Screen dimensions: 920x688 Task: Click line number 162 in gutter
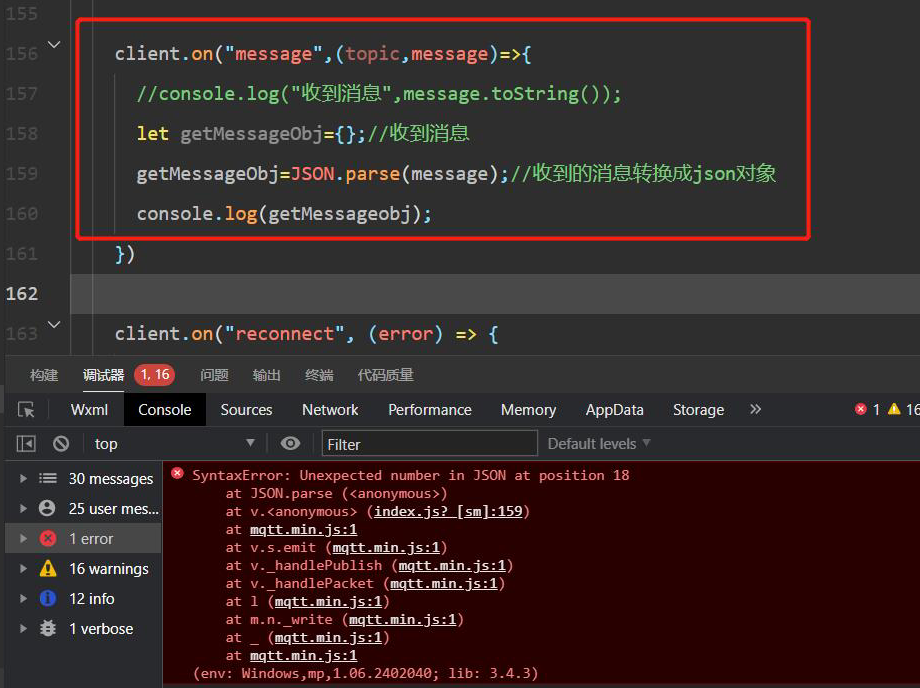click(22, 293)
